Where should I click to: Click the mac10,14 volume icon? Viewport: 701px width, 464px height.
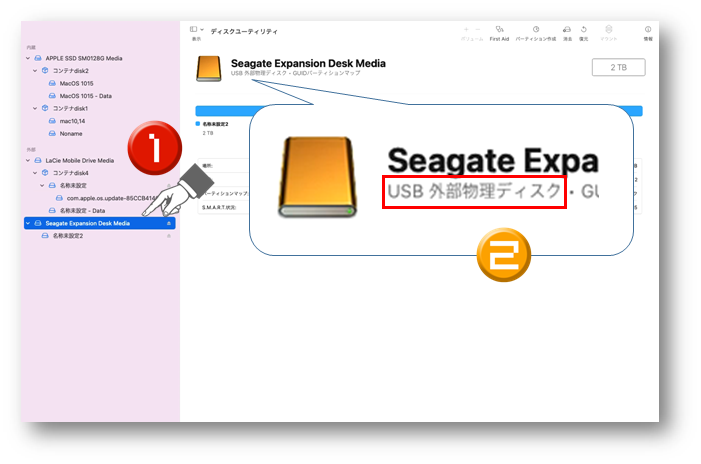(x=52, y=121)
